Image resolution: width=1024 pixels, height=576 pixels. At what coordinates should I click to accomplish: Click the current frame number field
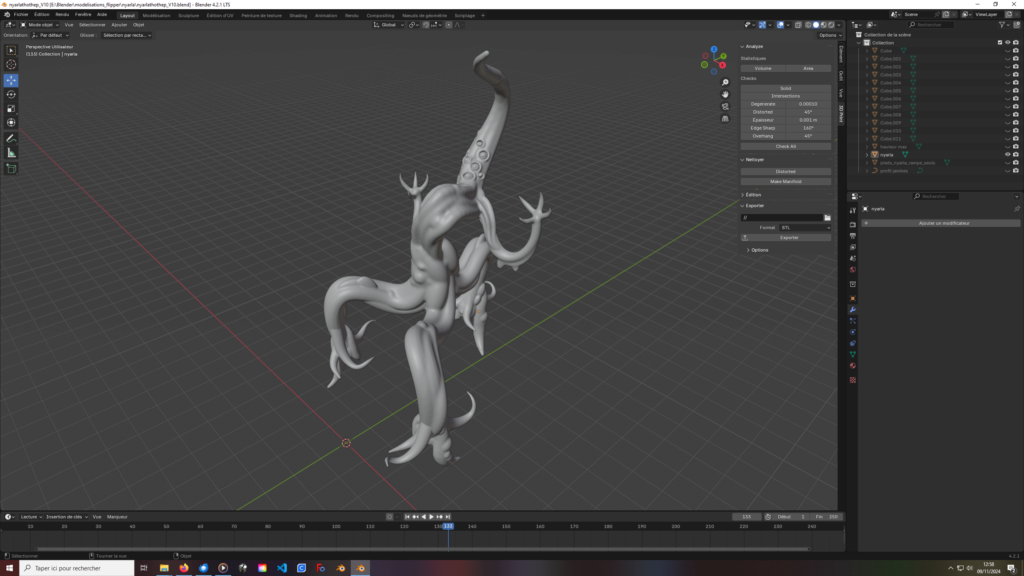pyautogui.click(x=746, y=517)
